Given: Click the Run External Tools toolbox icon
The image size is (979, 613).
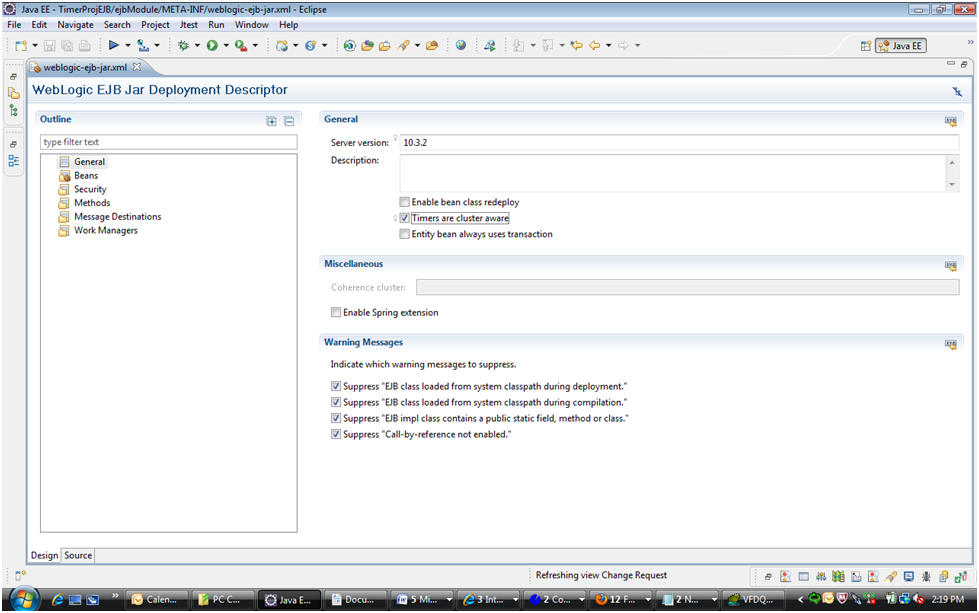Looking at the screenshot, I should tap(241, 46).
